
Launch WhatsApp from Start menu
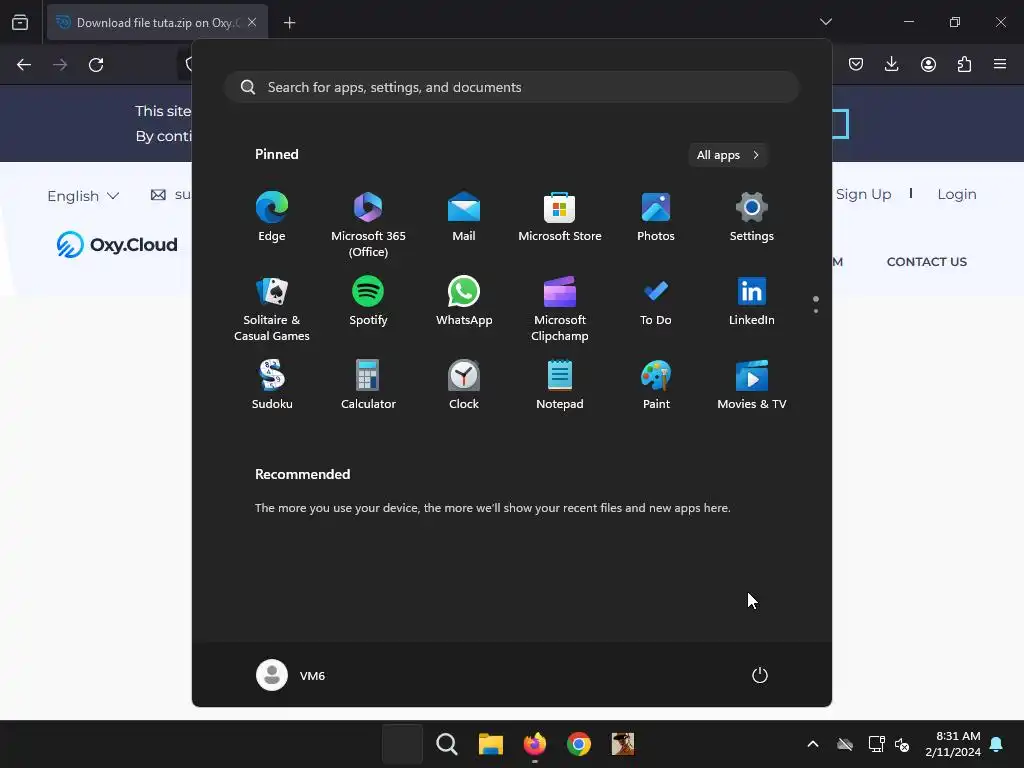[x=464, y=300]
